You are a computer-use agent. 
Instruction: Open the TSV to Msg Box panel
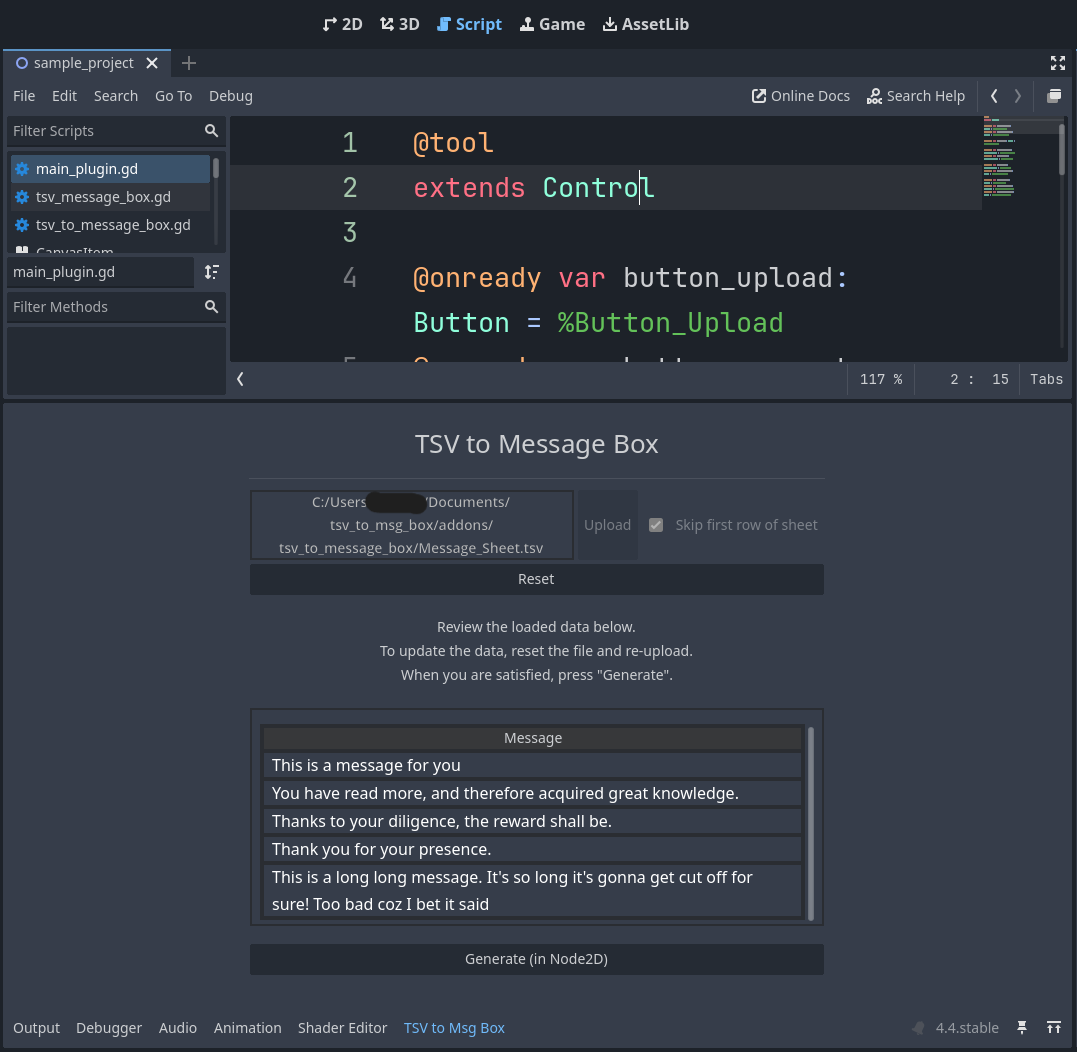click(454, 1028)
